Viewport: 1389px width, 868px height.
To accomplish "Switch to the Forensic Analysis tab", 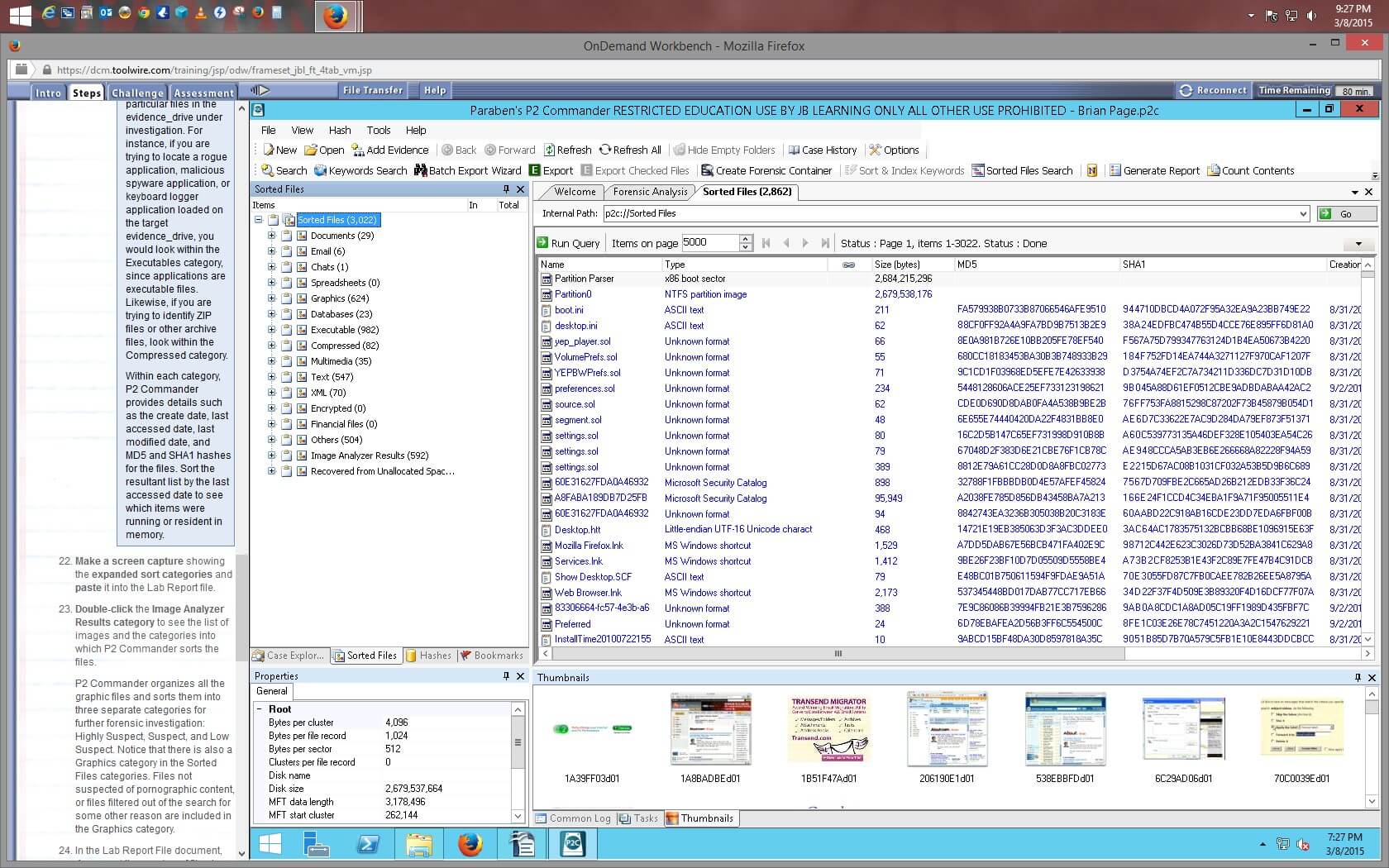I will (650, 192).
